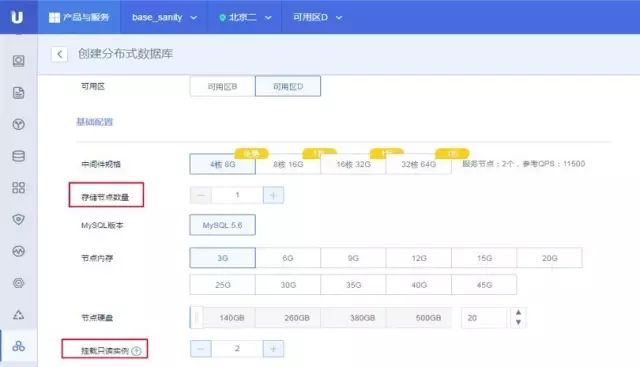Viewport: 640px width, 367px height.
Task: Select 12G node memory
Action: 419,258
